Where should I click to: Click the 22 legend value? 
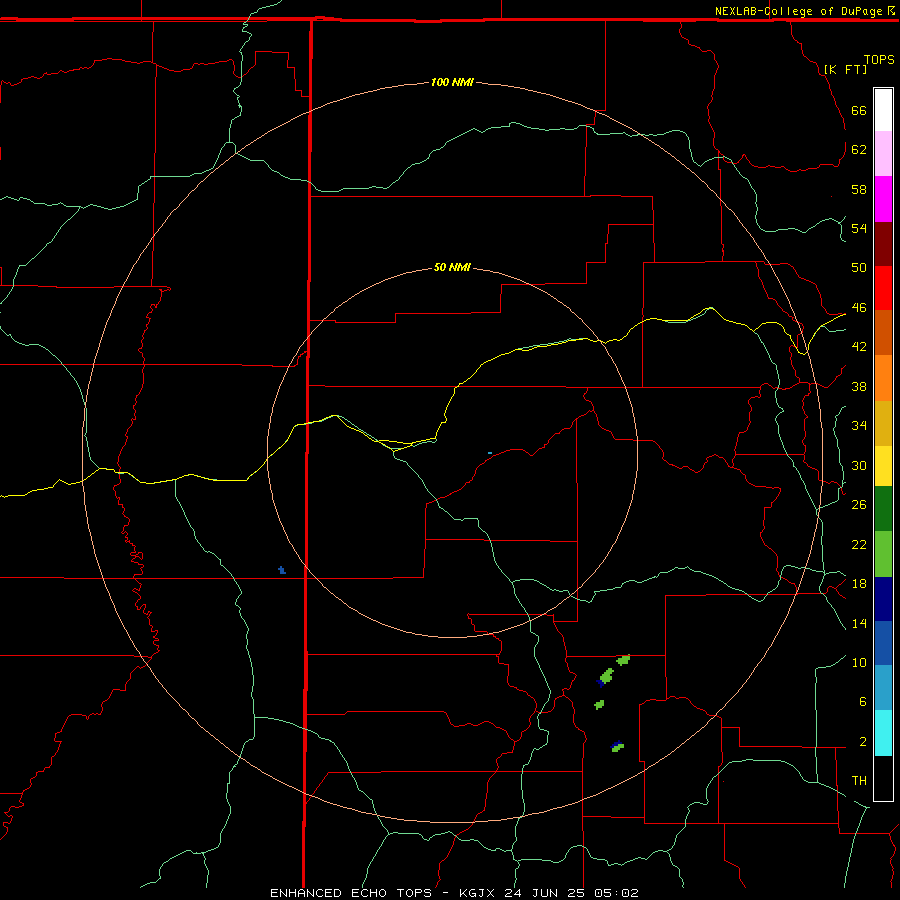pyautogui.click(x=859, y=544)
